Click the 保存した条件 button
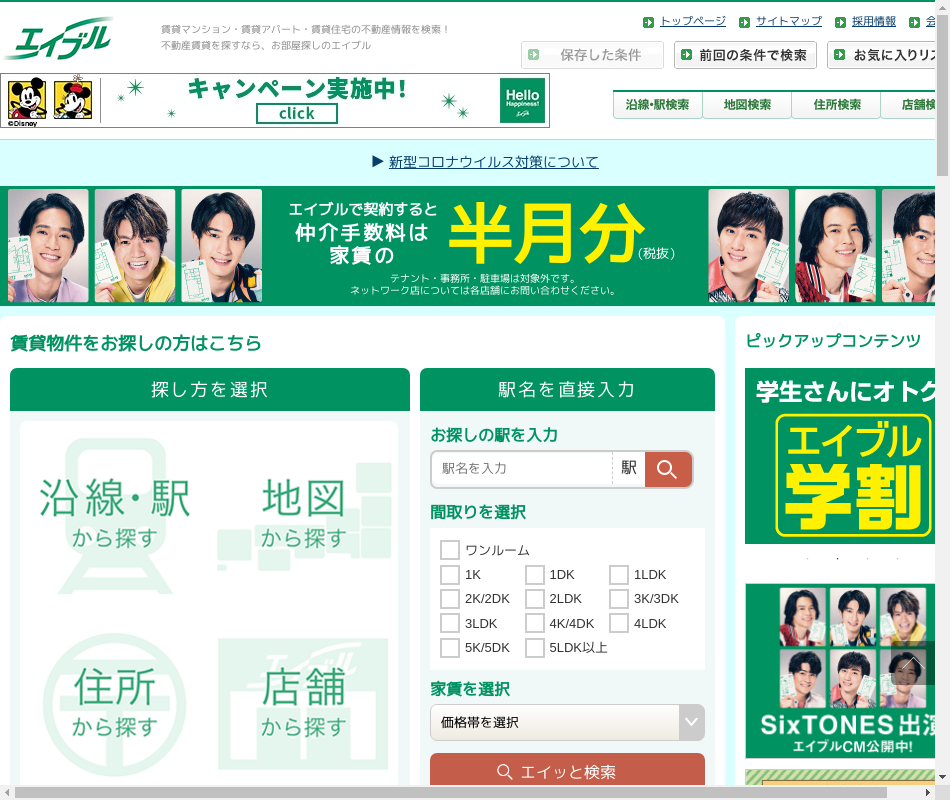The width and height of the screenshot is (950, 800). (593, 55)
